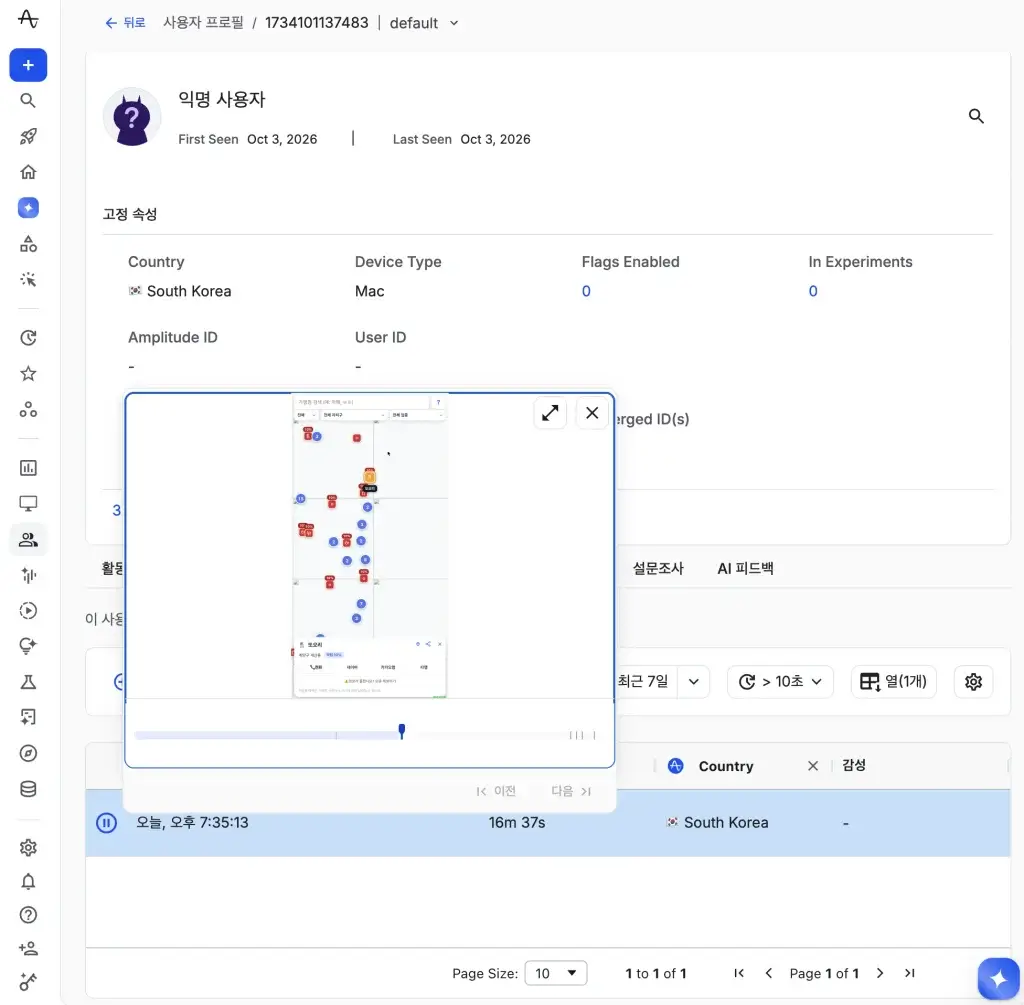
Task: Click the replay timeline scrubber handle
Action: pos(402,732)
